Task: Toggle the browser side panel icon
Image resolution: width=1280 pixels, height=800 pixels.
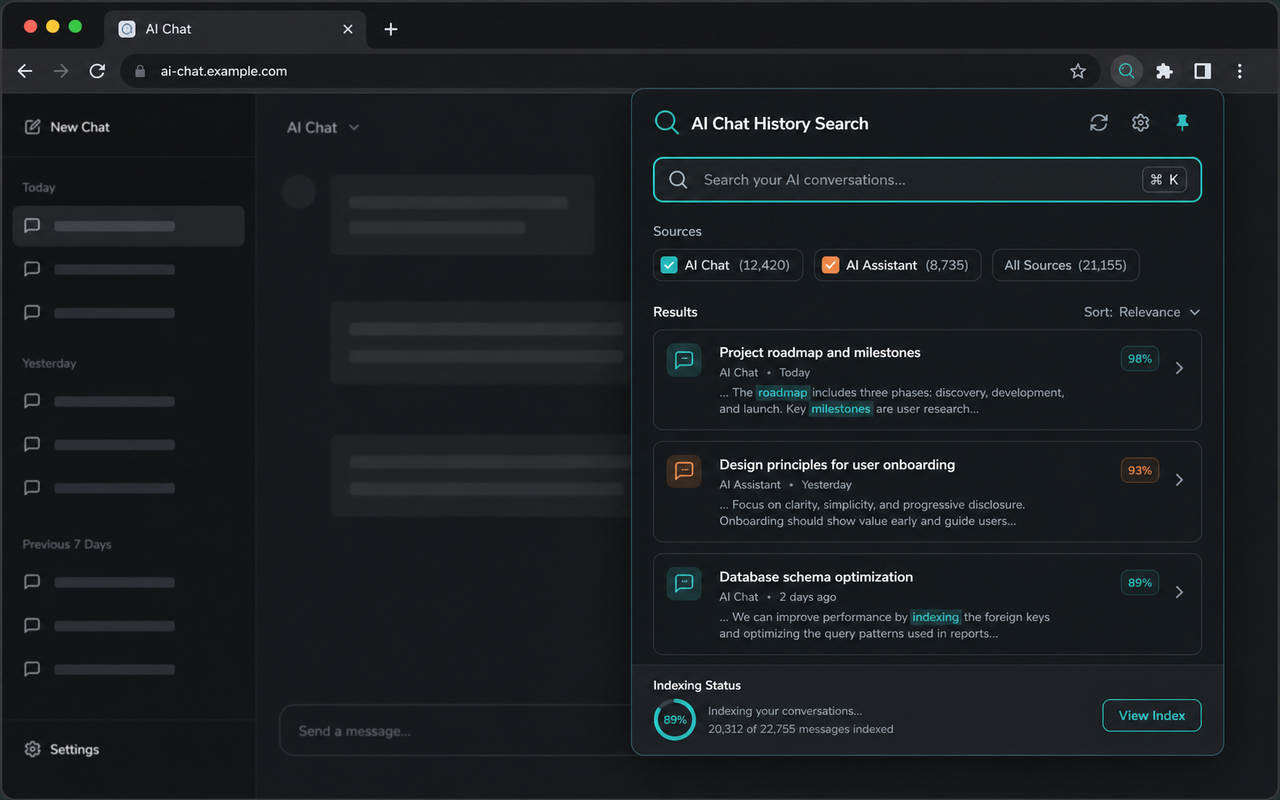Action: [1202, 71]
